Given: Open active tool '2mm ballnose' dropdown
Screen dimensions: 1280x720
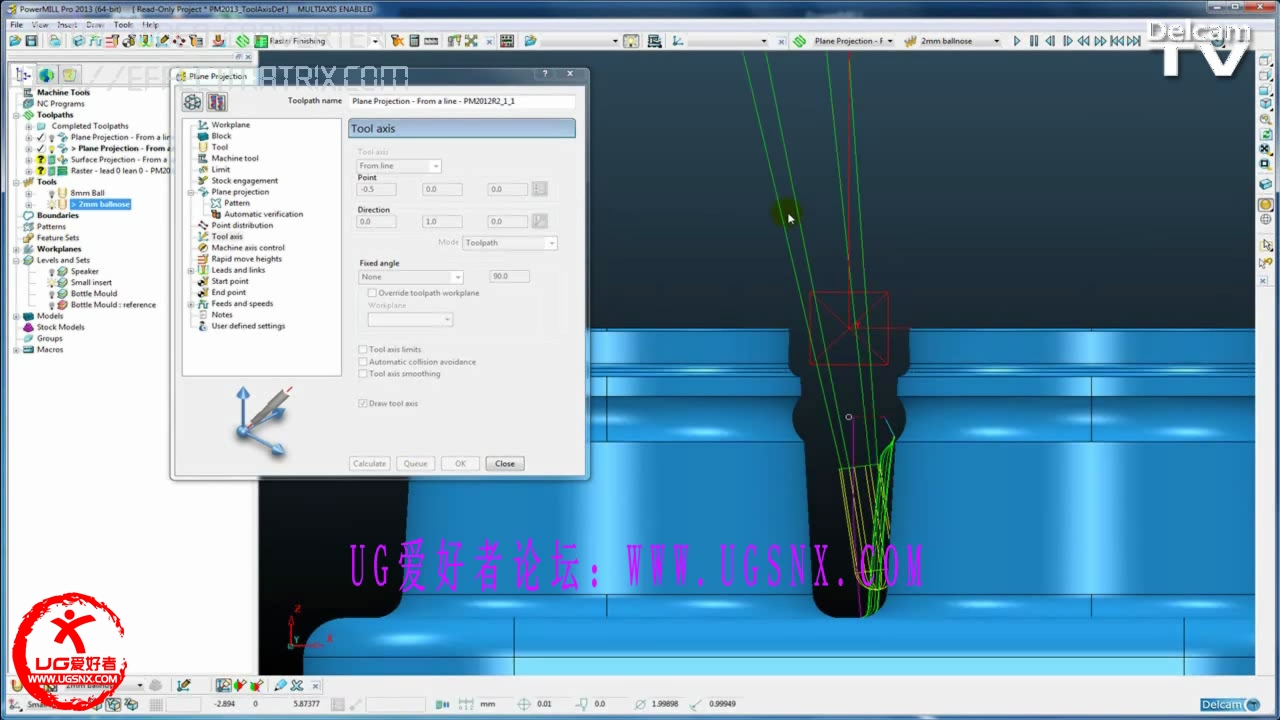Looking at the screenshot, I should (996, 41).
